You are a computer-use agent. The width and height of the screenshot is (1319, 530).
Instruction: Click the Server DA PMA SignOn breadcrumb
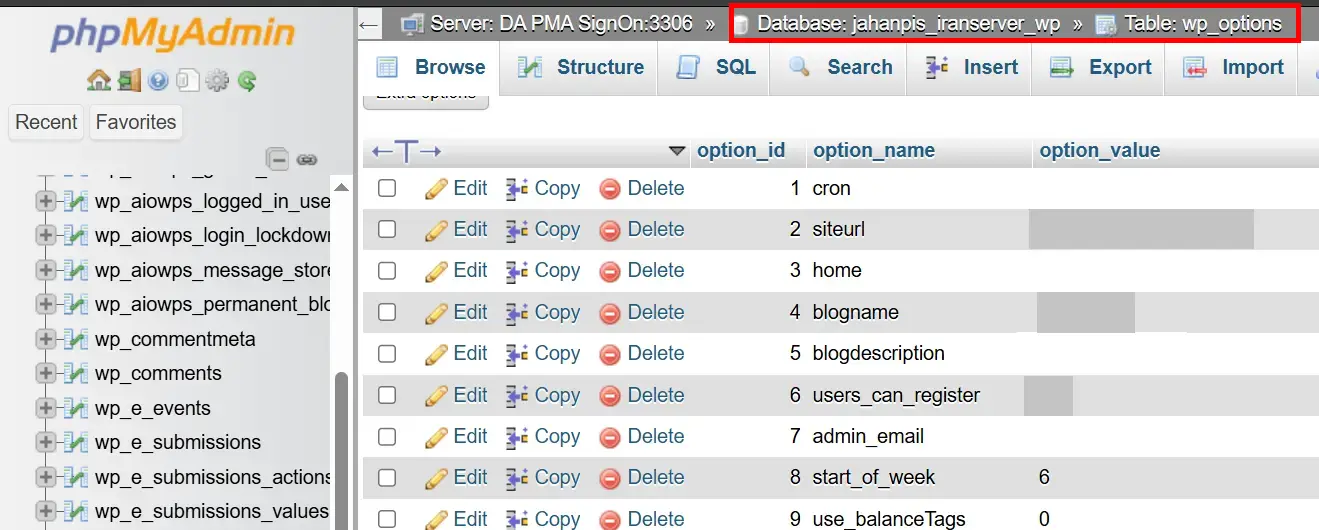pos(561,23)
